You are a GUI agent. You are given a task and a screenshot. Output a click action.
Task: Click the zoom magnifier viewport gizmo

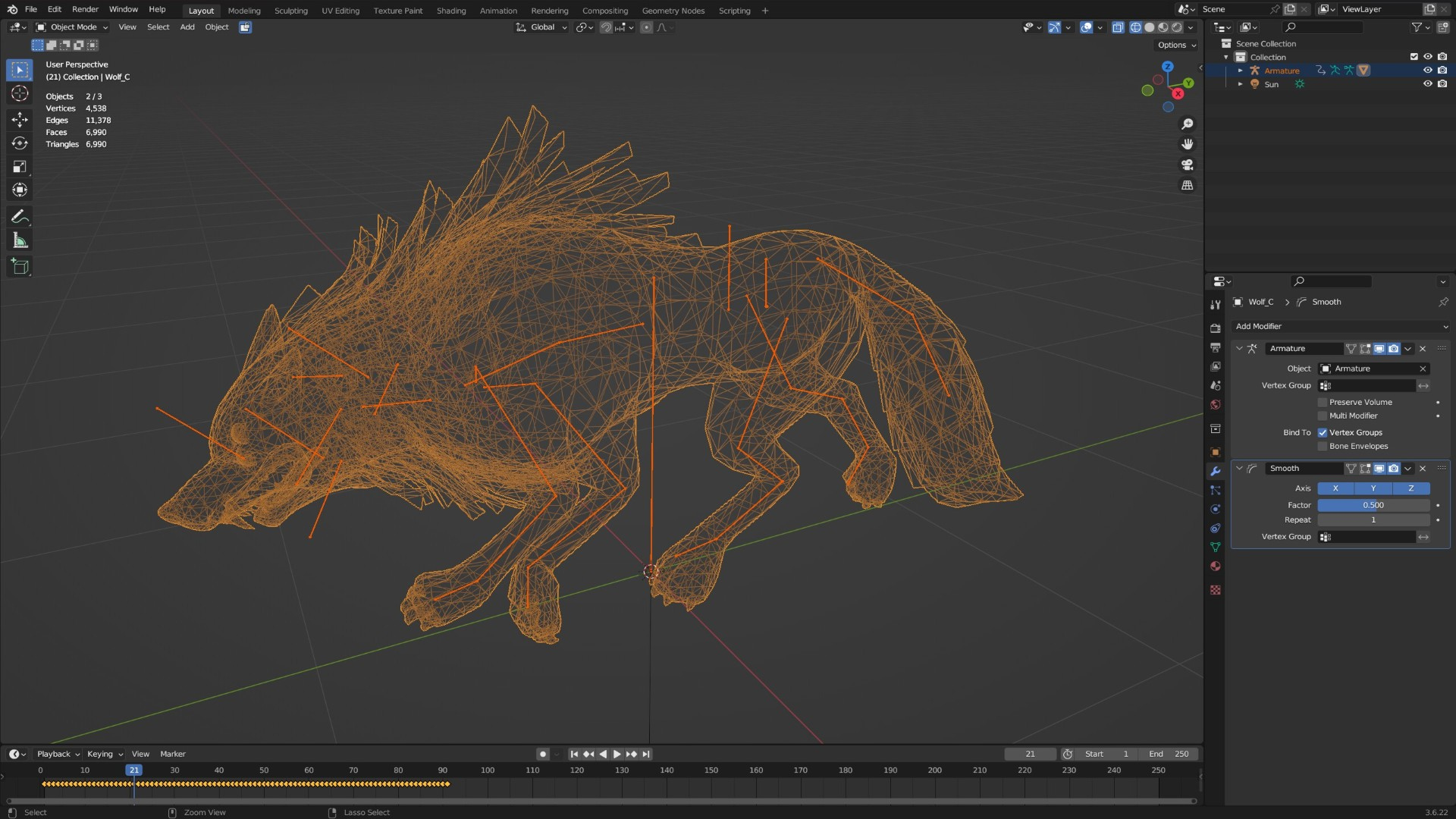click(1188, 124)
